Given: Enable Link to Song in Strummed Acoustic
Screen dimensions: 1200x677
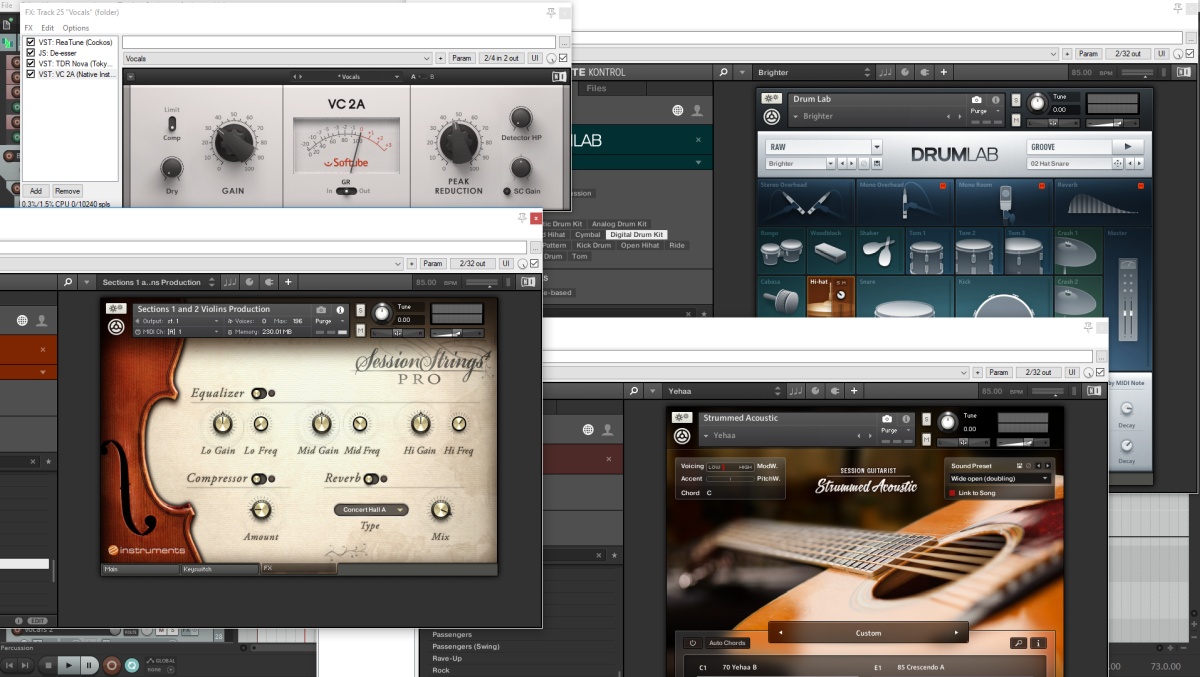Looking at the screenshot, I should click(x=953, y=493).
